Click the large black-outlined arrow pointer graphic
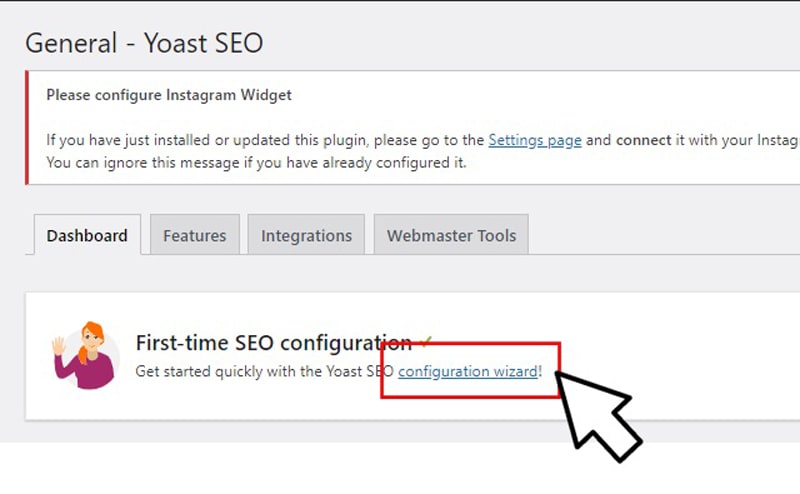The image size is (800, 494). point(598,416)
